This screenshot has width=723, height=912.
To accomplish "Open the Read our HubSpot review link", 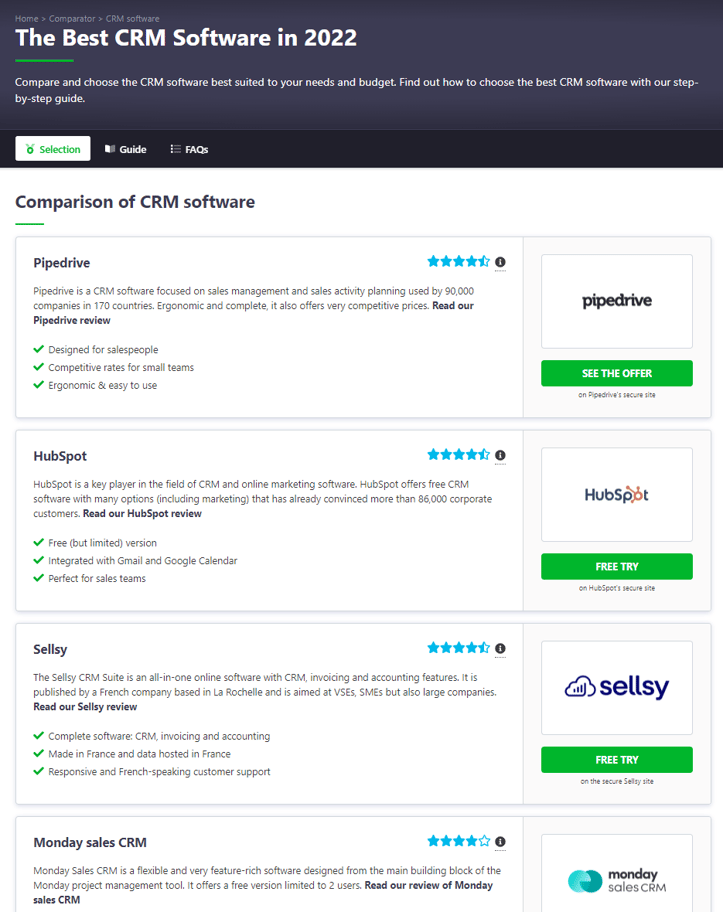I will (142, 514).
